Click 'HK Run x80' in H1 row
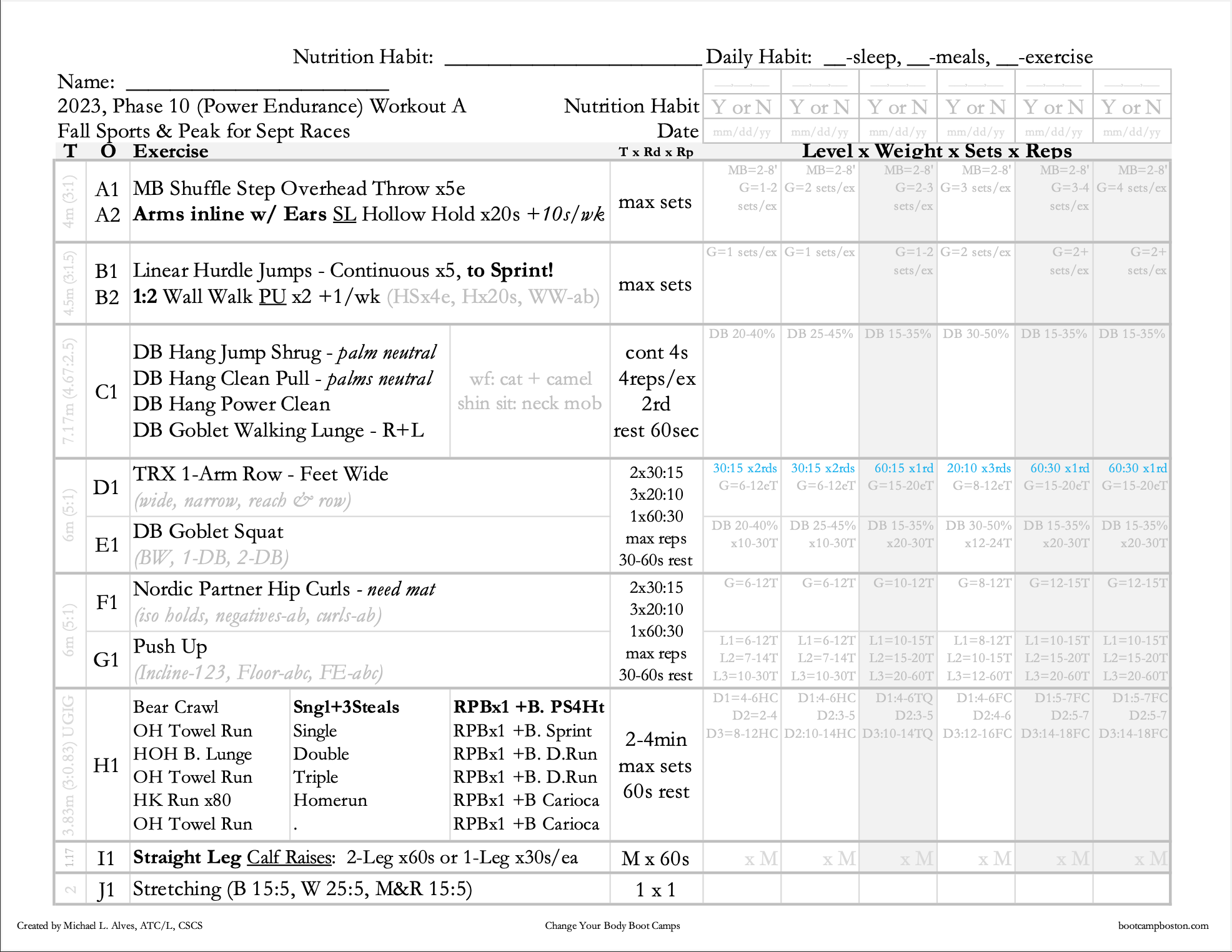Screen dimensions: 1232x952 pyautogui.click(x=182, y=800)
